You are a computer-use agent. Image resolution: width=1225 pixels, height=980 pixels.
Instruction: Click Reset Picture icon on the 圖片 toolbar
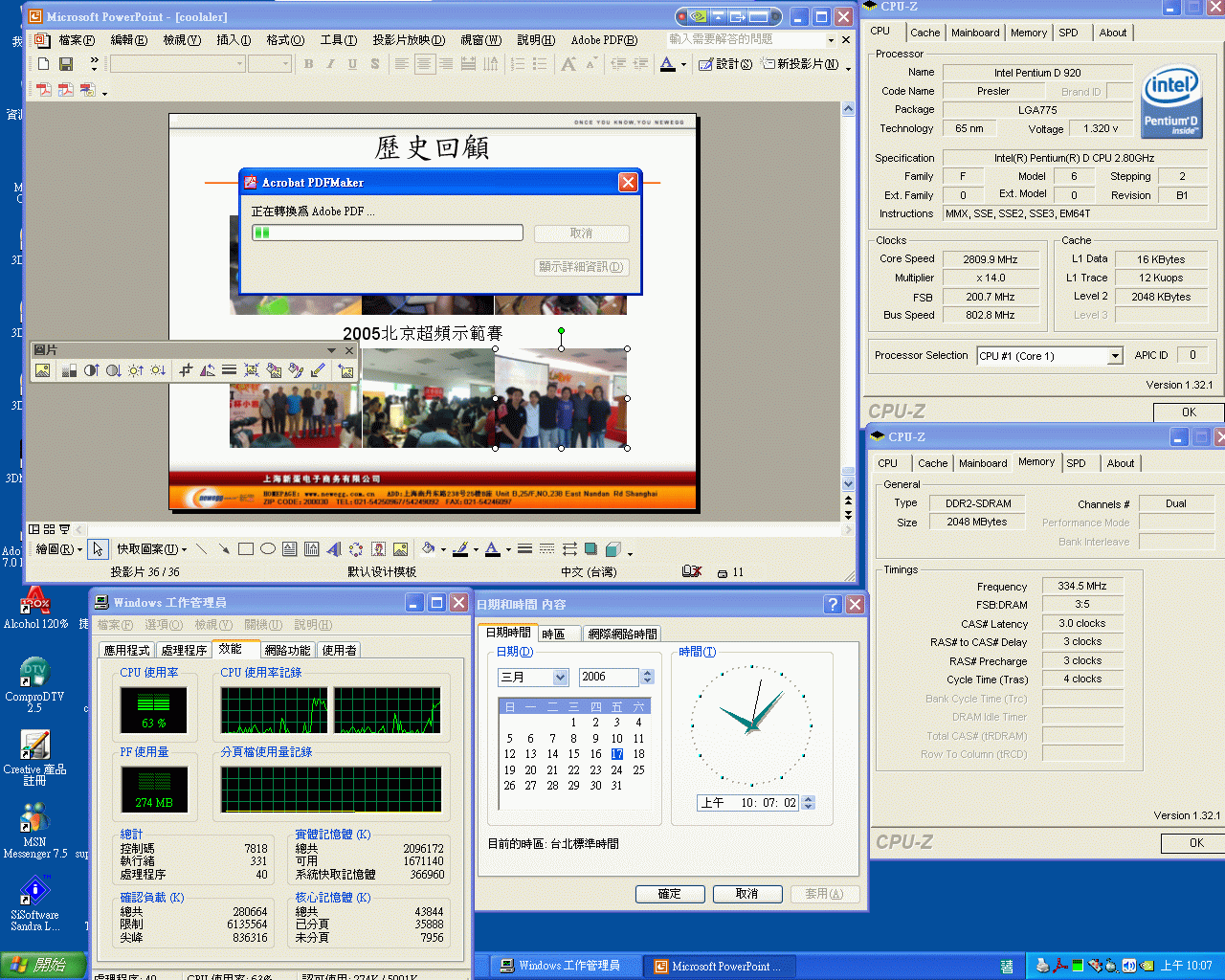click(x=345, y=370)
